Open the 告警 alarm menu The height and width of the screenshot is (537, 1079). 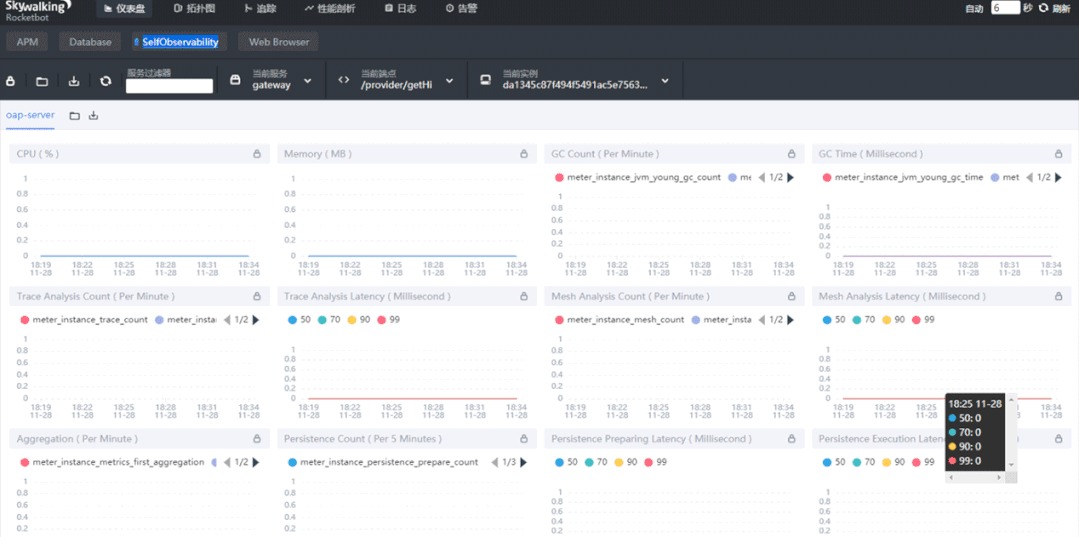click(462, 9)
